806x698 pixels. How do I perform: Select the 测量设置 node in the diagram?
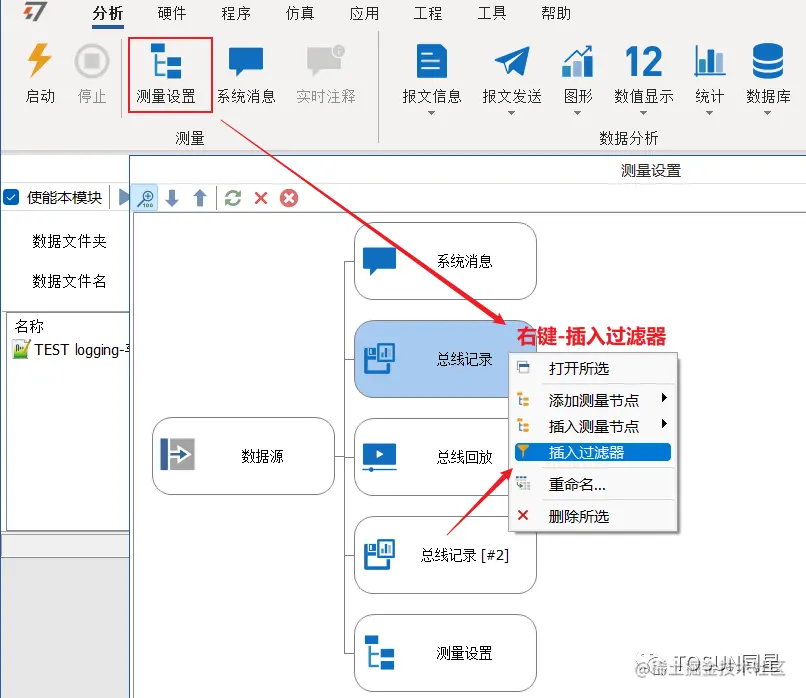(445, 653)
